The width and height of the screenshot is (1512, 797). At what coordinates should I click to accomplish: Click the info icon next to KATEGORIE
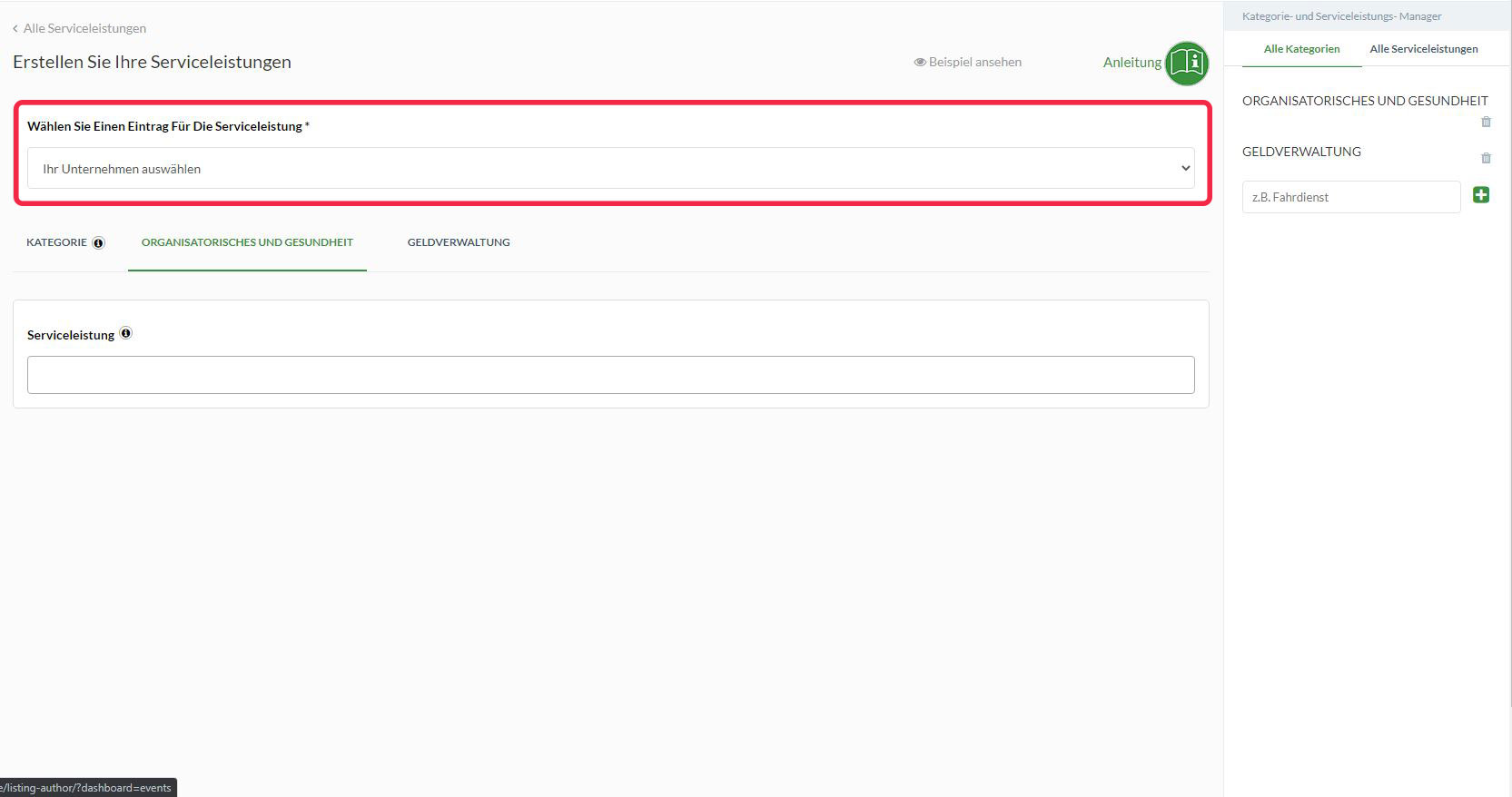click(99, 243)
